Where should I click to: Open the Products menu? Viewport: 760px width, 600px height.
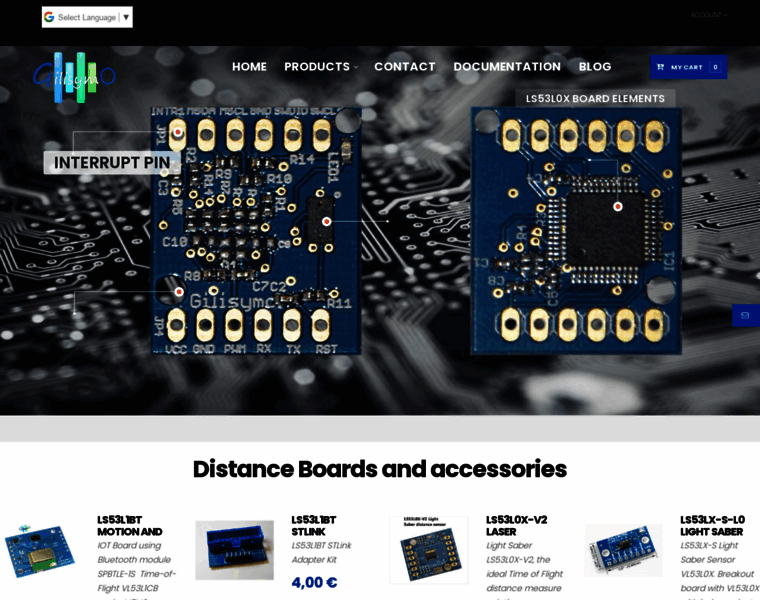[x=317, y=67]
